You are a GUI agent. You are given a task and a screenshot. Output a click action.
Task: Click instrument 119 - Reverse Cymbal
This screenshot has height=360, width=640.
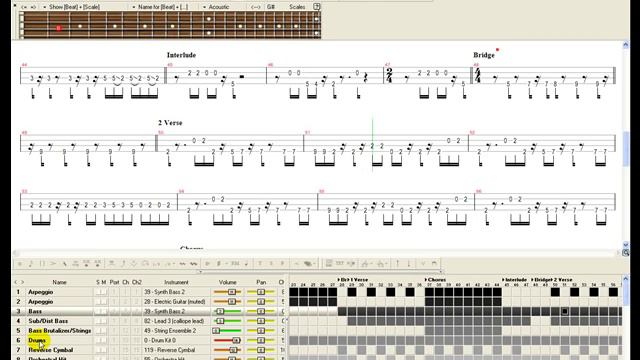point(169,350)
